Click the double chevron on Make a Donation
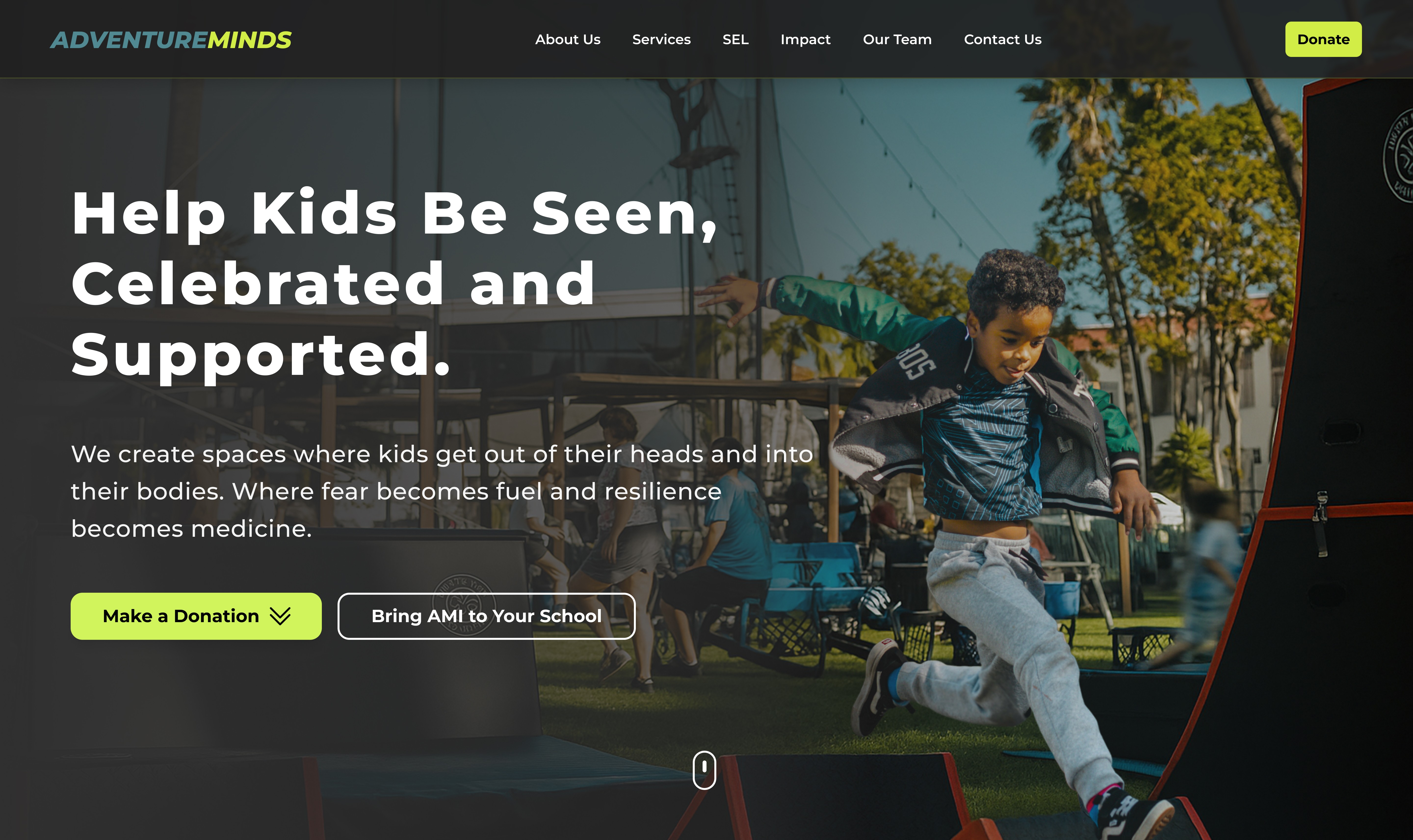The height and width of the screenshot is (840, 1413). pyautogui.click(x=280, y=616)
